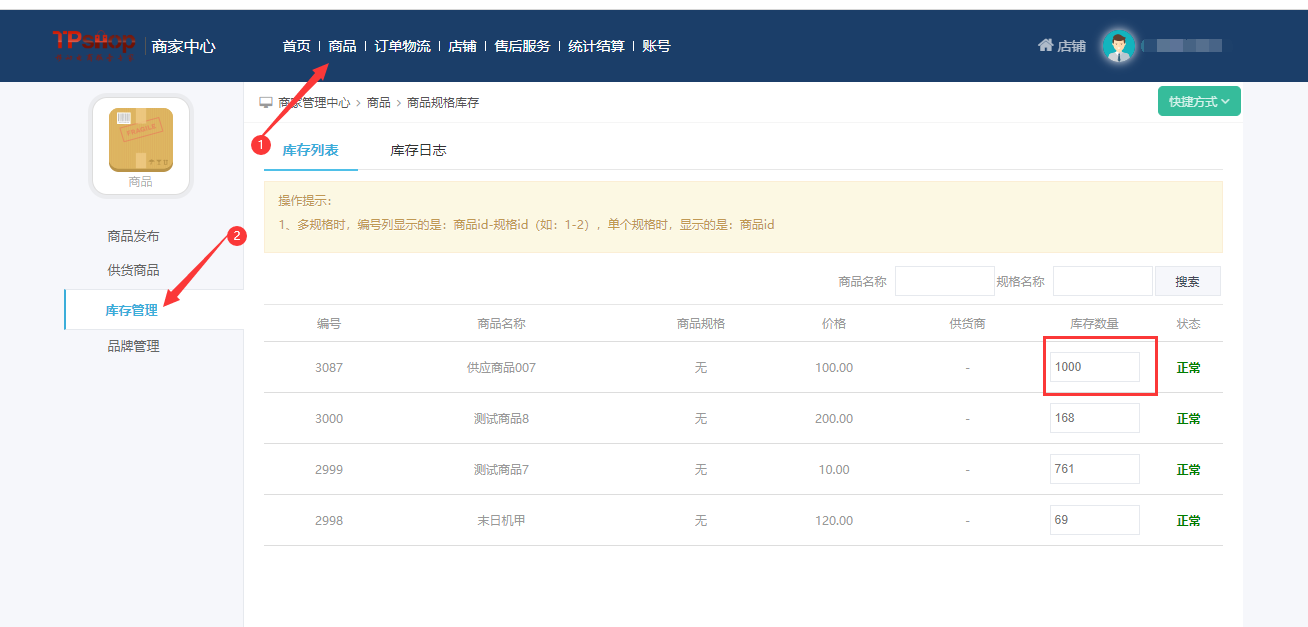Open the 统计结算 menu item
Screen dimensions: 1308x627
tap(596, 46)
